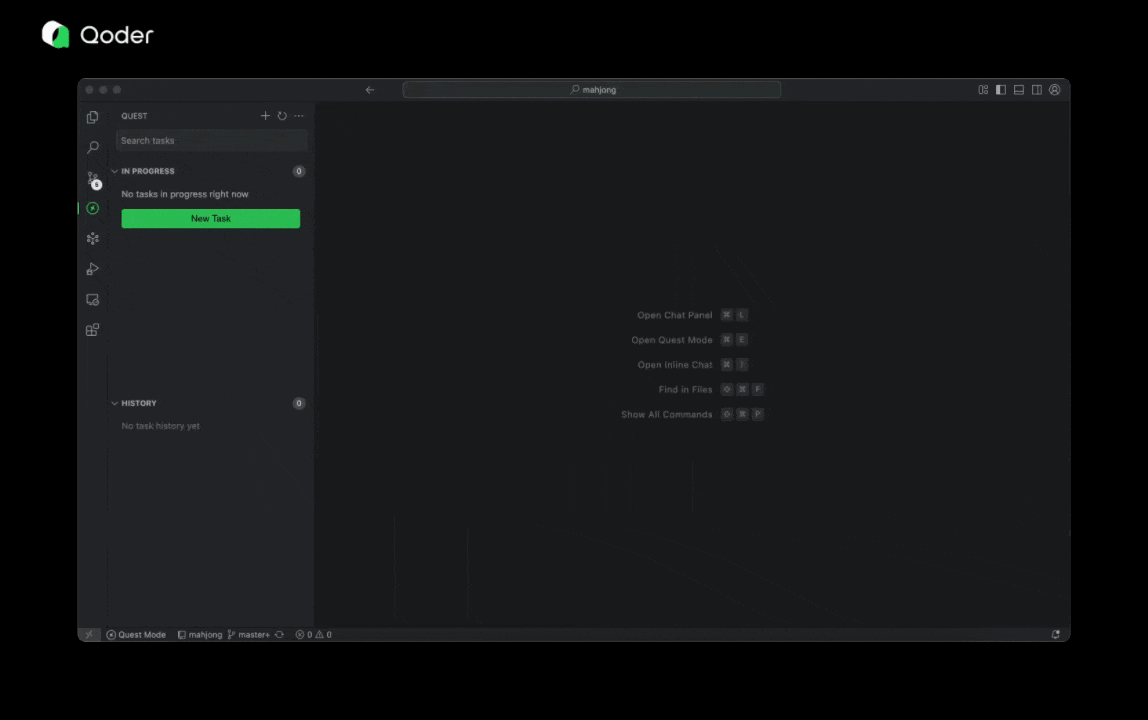
Task: Open the errors and warnings indicator
Action: [x=313, y=634]
